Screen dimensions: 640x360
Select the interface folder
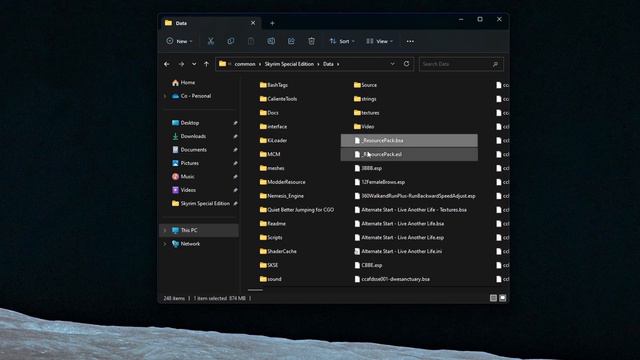pos(273,127)
